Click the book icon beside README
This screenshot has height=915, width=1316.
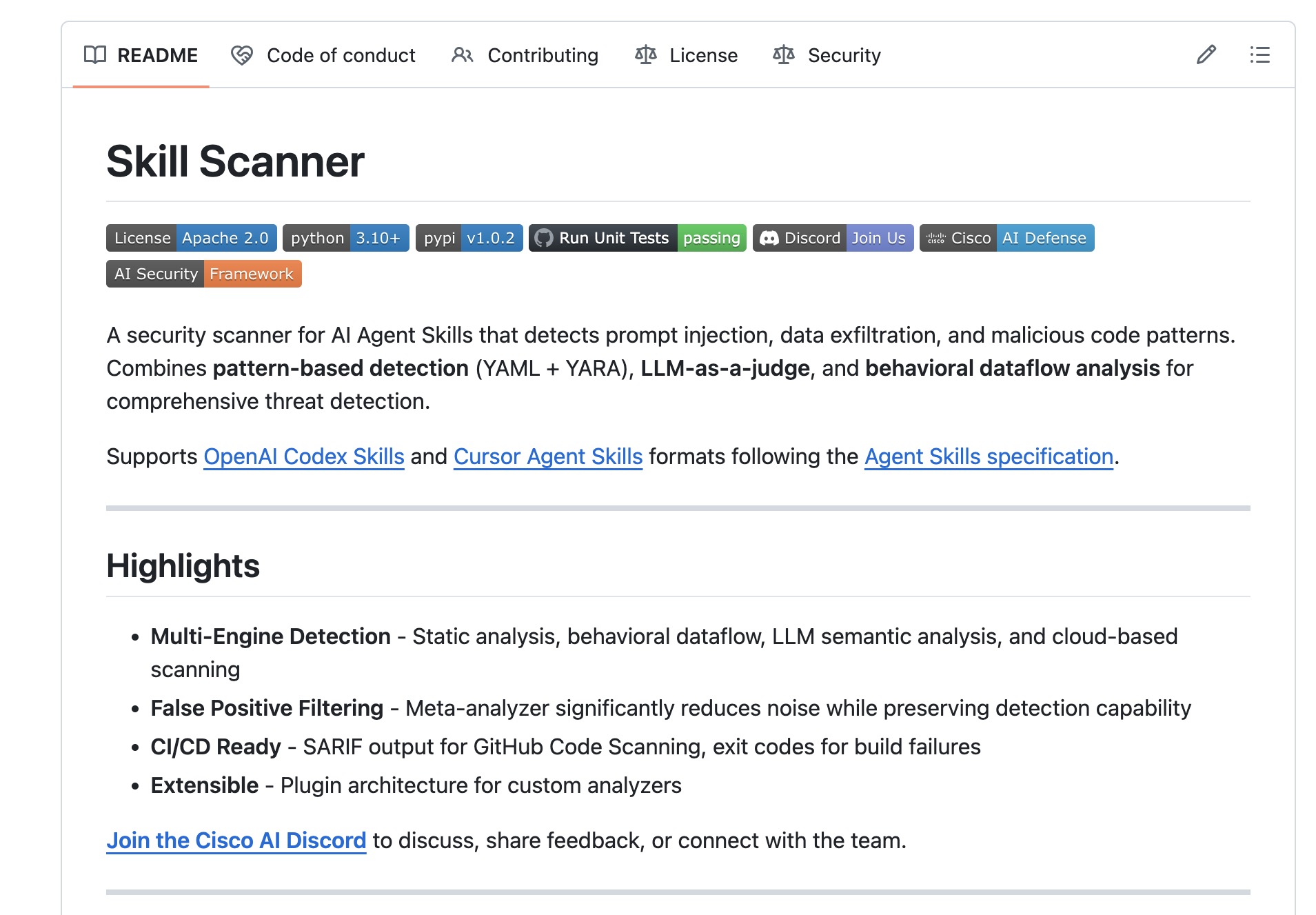[94, 55]
